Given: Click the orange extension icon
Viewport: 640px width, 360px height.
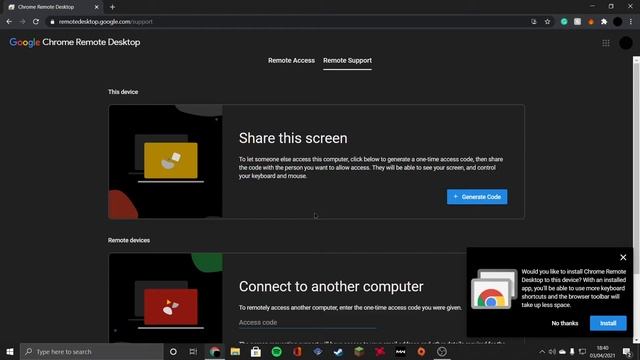Looking at the screenshot, I should 591,22.
